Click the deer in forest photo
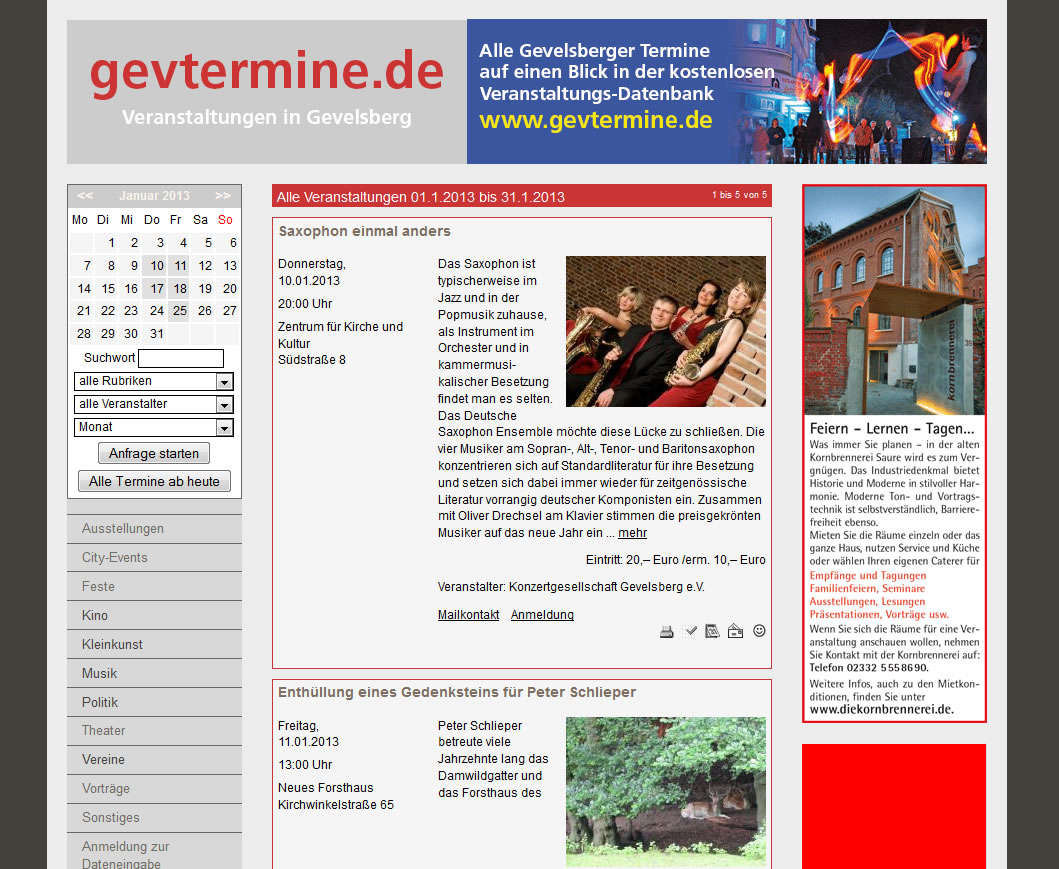 point(666,792)
